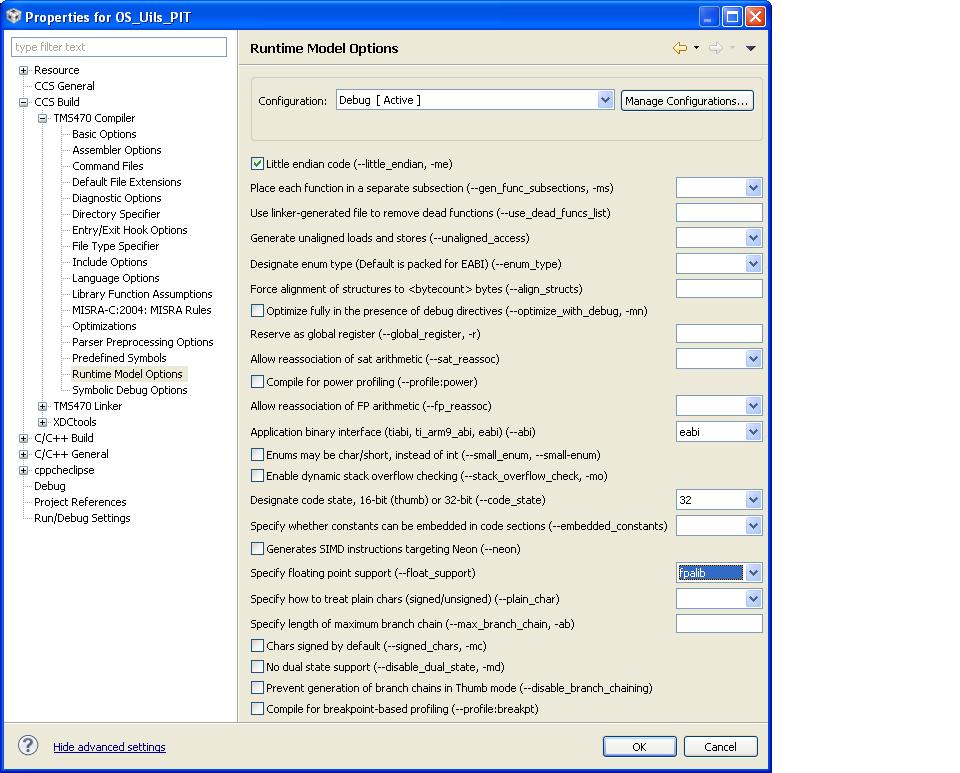
Task: Open embedded_constants dropdown
Action: click(753, 525)
